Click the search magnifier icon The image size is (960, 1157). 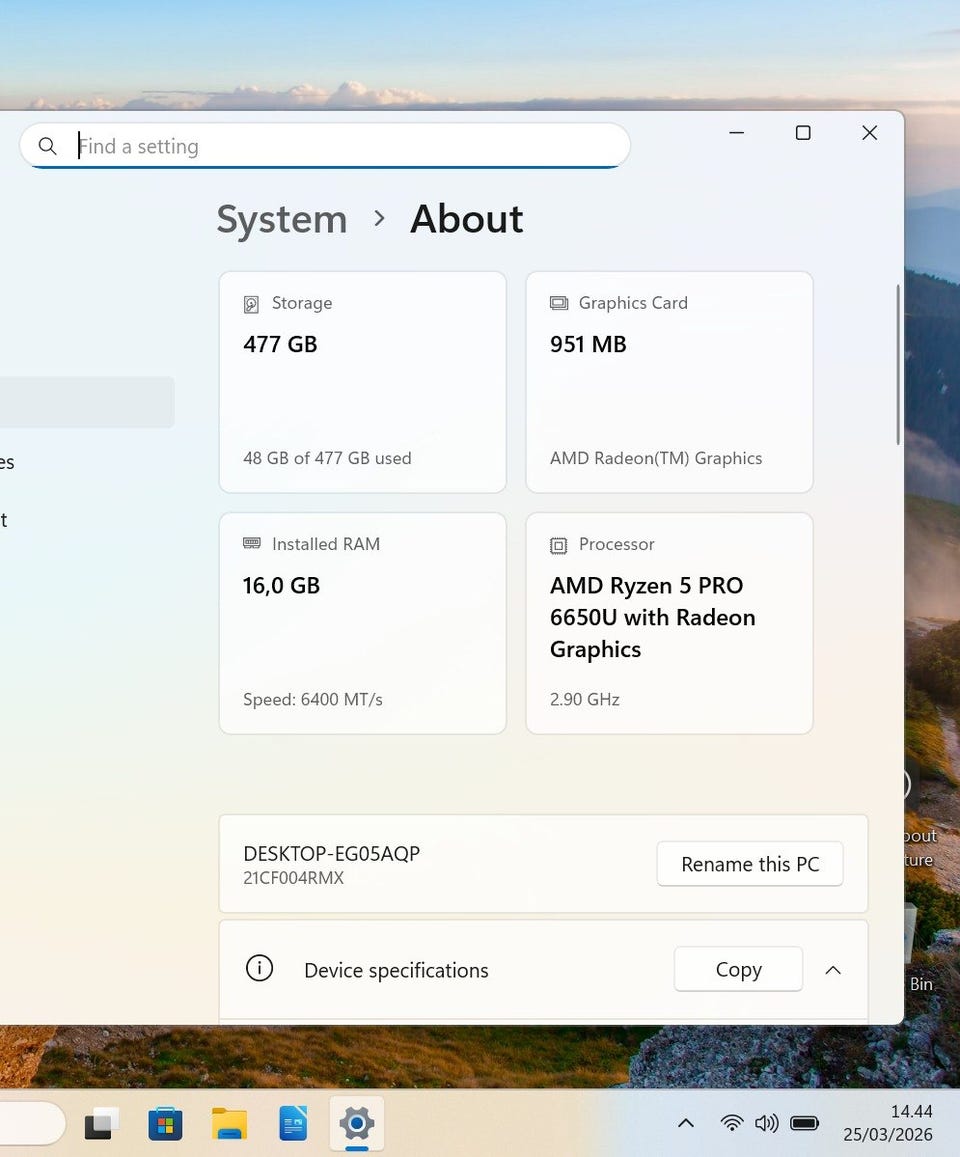click(x=47, y=146)
